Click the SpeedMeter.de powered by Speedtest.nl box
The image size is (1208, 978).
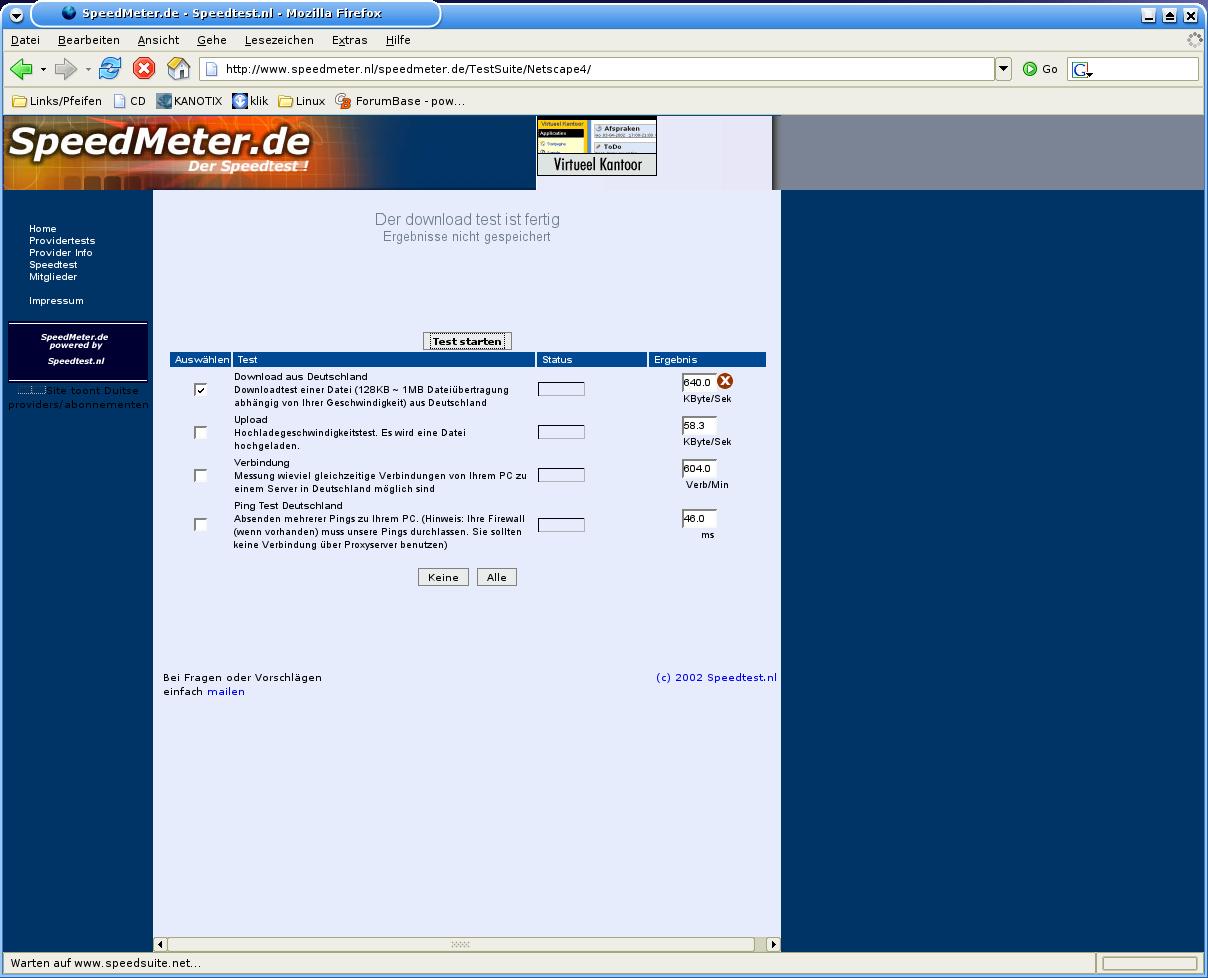coord(78,352)
